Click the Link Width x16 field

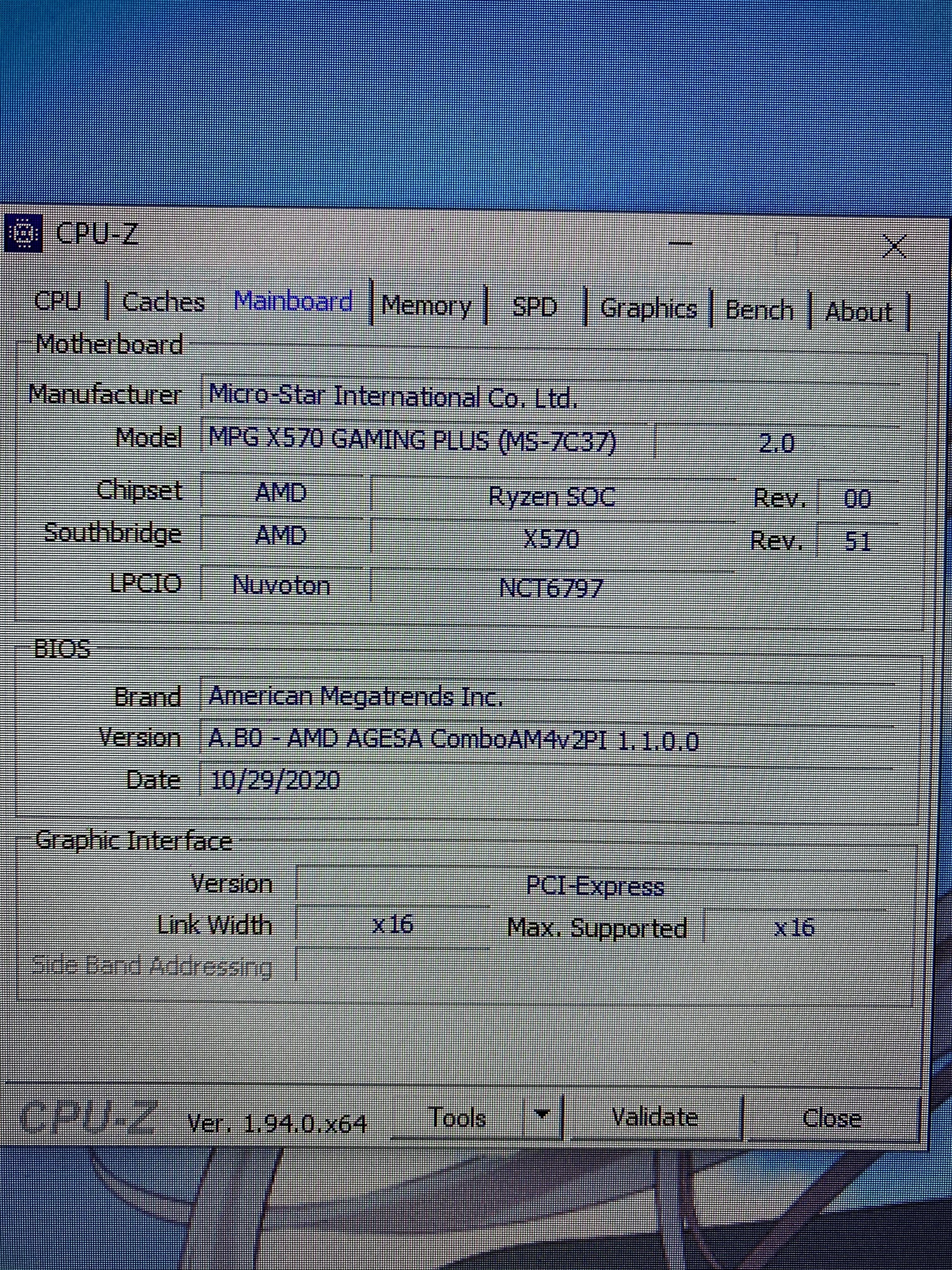tap(393, 925)
